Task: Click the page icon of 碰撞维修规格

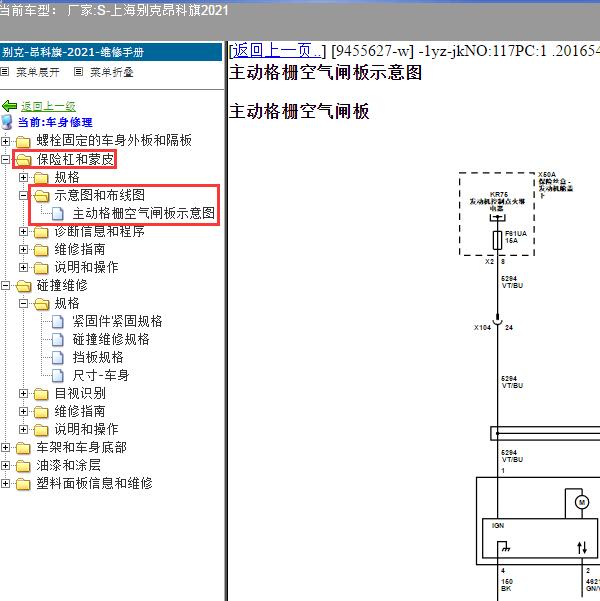Action: click(58, 340)
